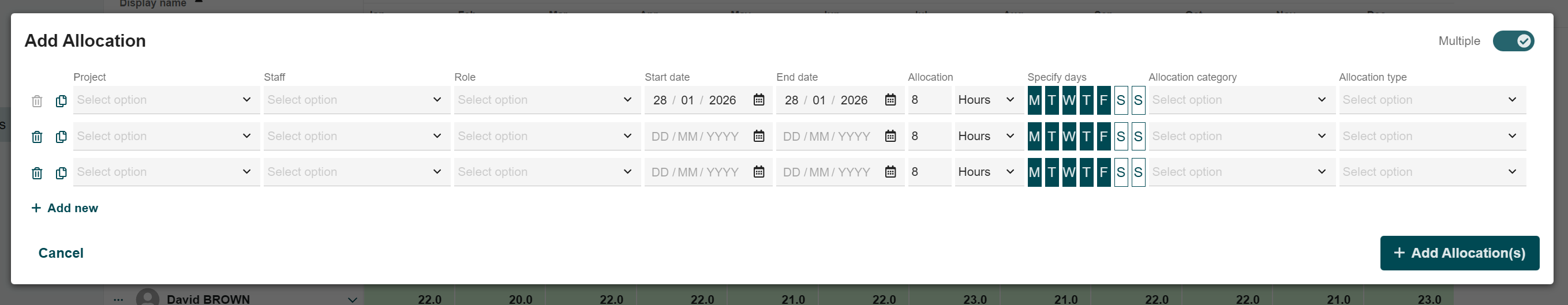Click the Add Allocation(s) button

1459,253
